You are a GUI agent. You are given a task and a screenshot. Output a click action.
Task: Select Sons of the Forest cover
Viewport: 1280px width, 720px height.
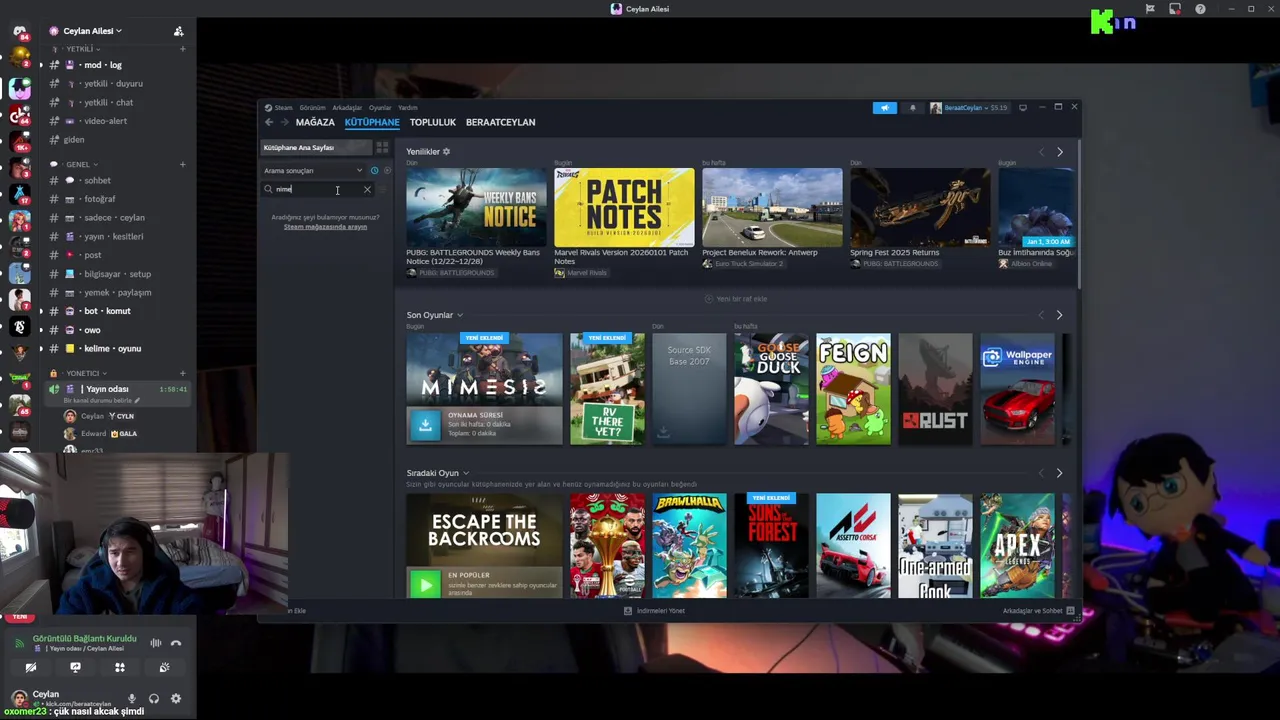click(x=771, y=546)
